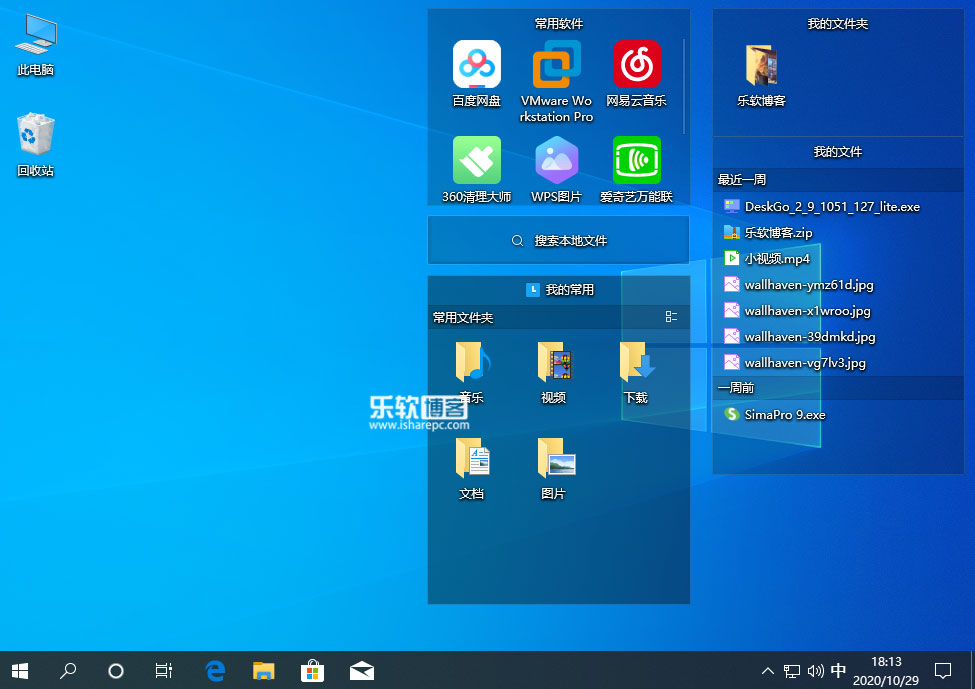Switch the 中 input method indicator
The width and height of the screenshot is (975, 689).
point(838,670)
